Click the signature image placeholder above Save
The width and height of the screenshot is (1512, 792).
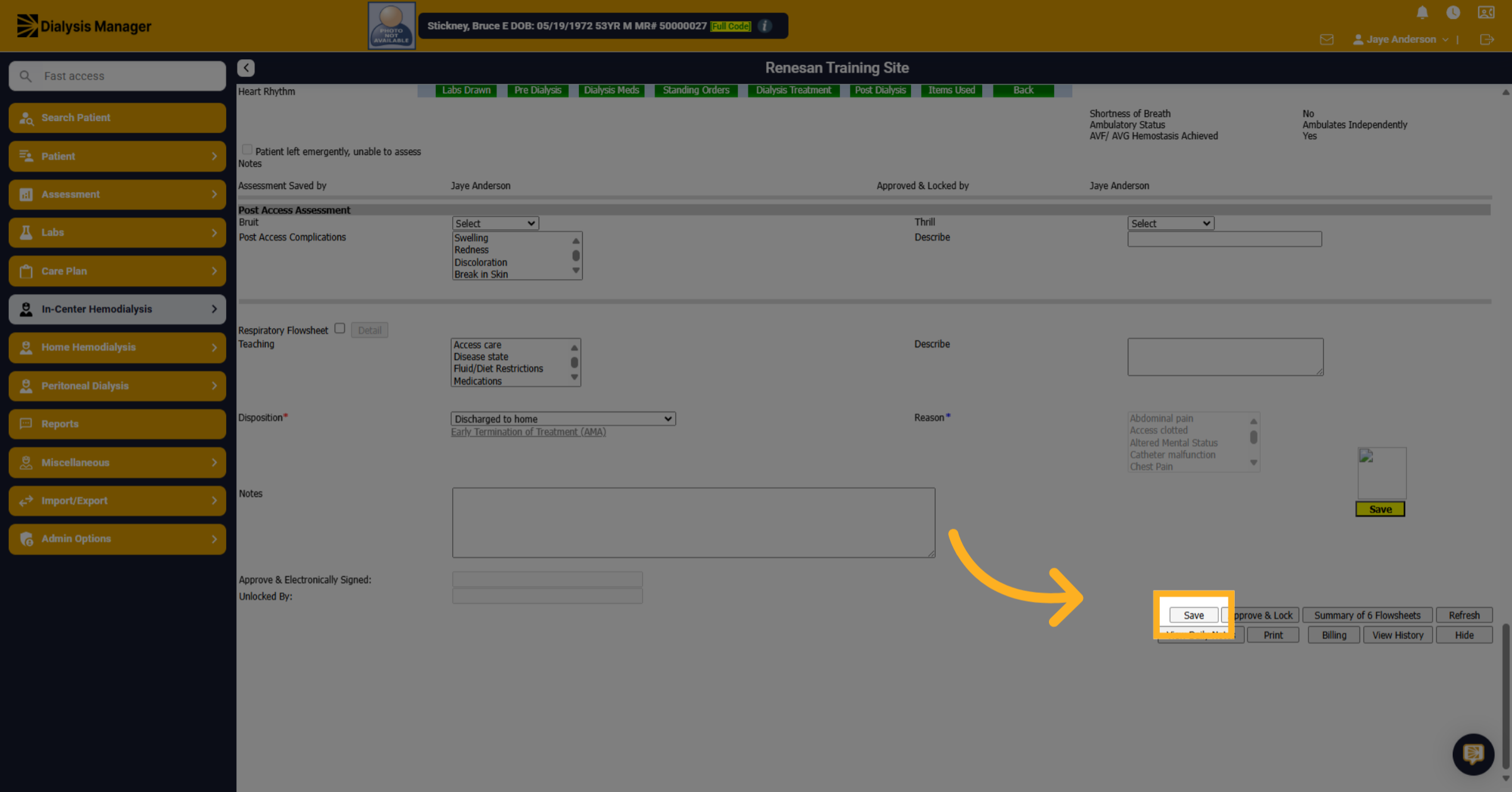point(1381,473)
